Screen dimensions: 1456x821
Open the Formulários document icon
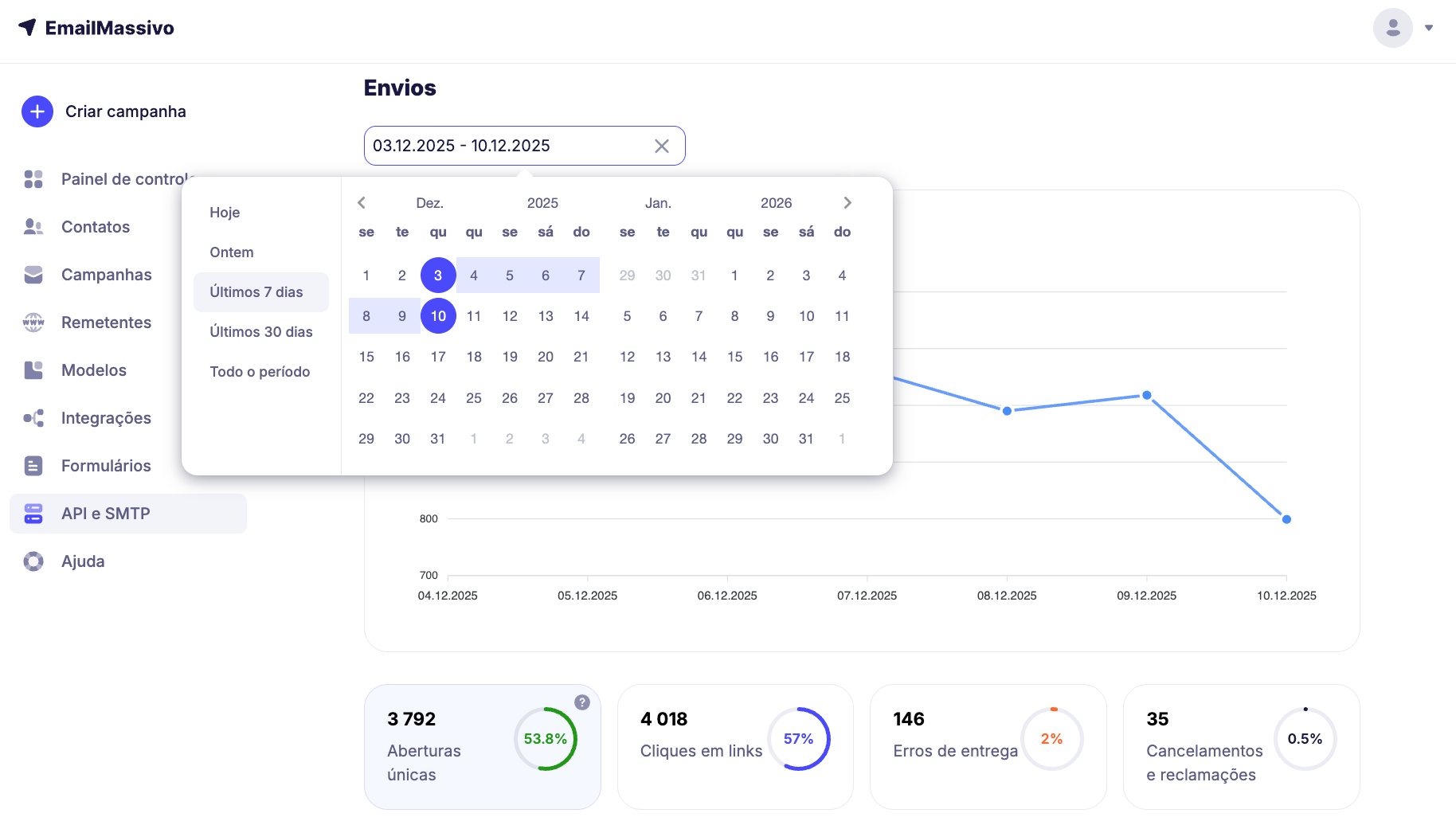pos(33,466)
